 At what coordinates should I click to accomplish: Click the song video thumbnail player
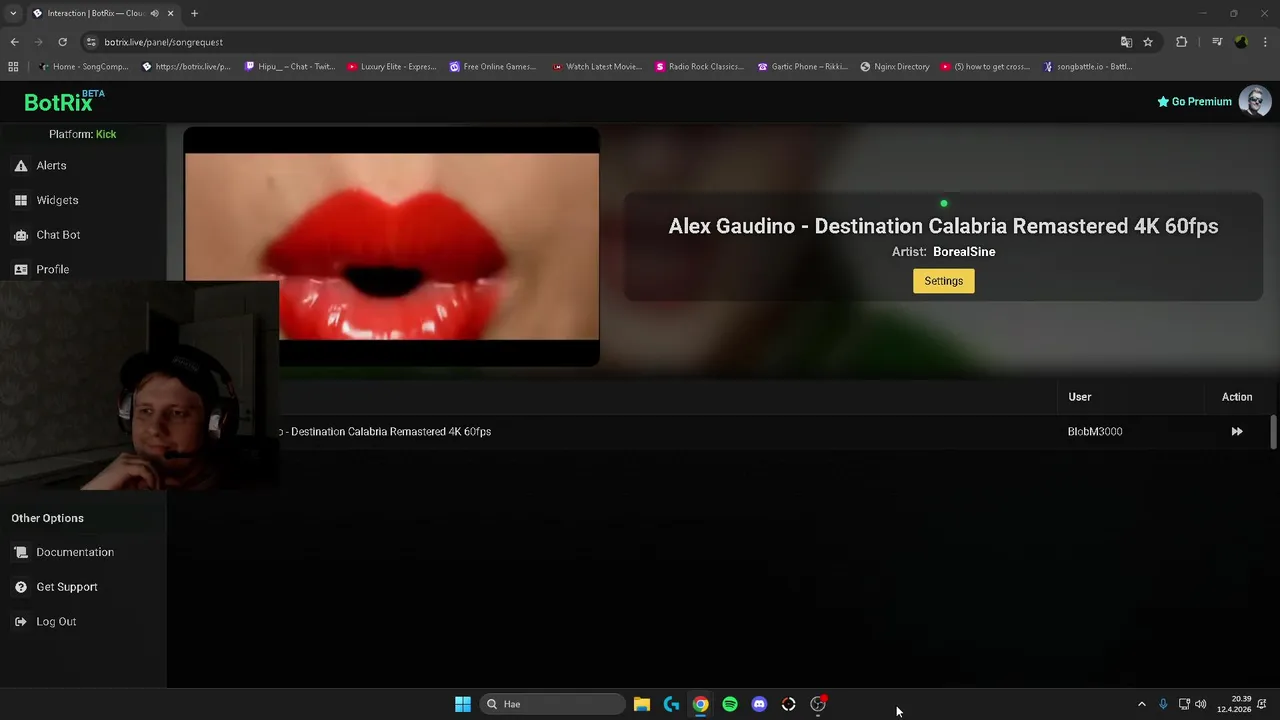pyautogui.click(x=391, y=246)
